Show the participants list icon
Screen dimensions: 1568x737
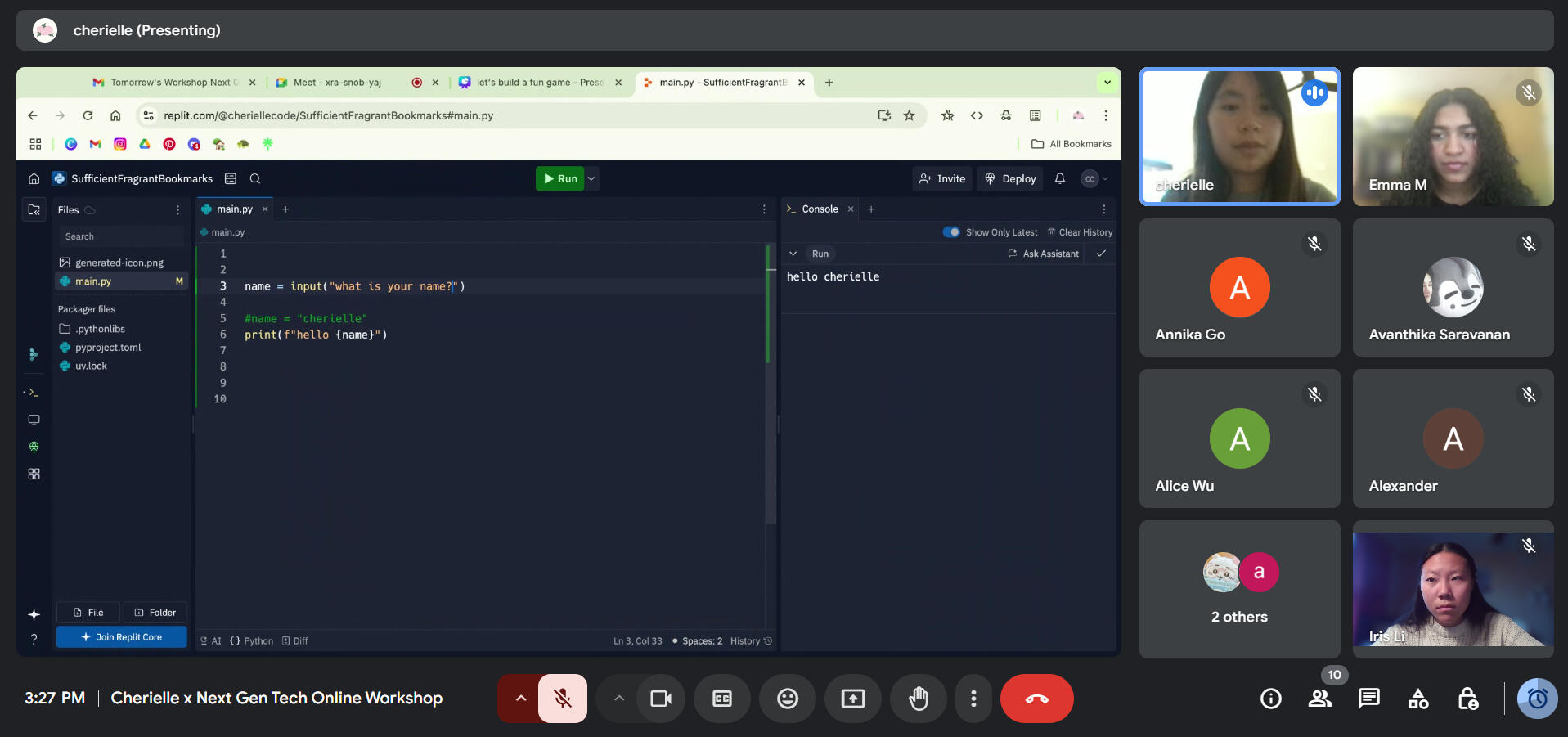click(x=1319, y=699)
